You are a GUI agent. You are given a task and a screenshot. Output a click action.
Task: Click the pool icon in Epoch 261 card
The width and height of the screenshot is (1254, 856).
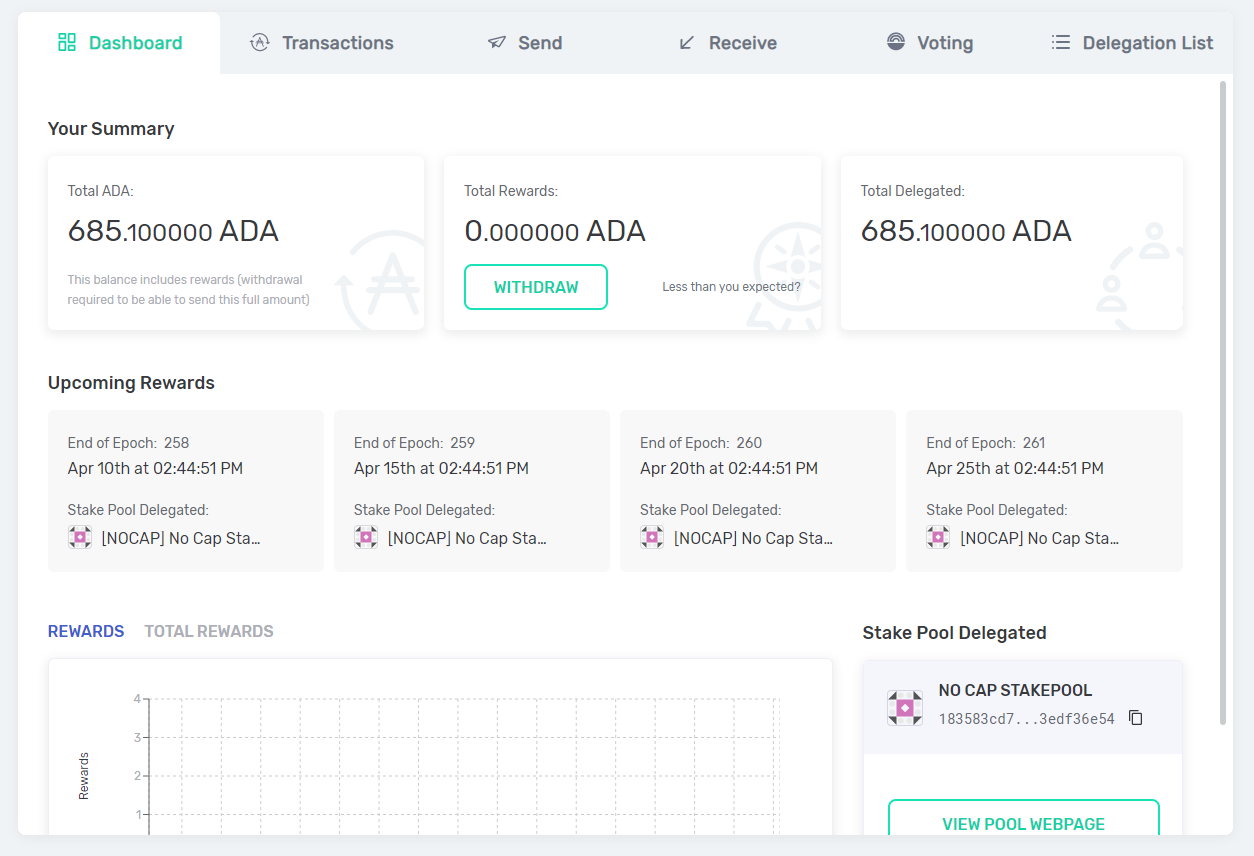[x=938, y=537]
